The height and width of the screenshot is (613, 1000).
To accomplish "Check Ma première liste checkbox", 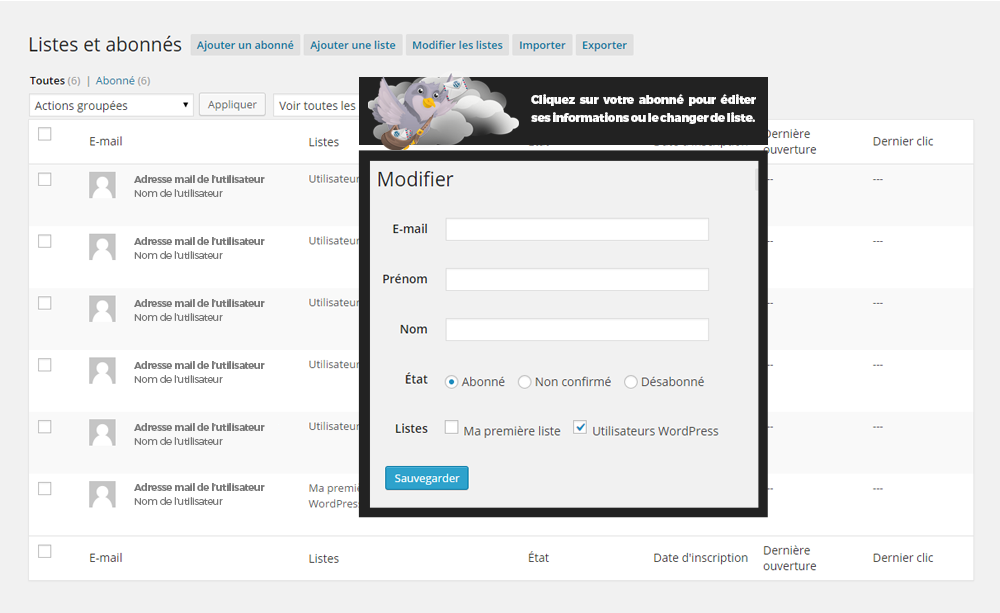I will coord(452,427).
